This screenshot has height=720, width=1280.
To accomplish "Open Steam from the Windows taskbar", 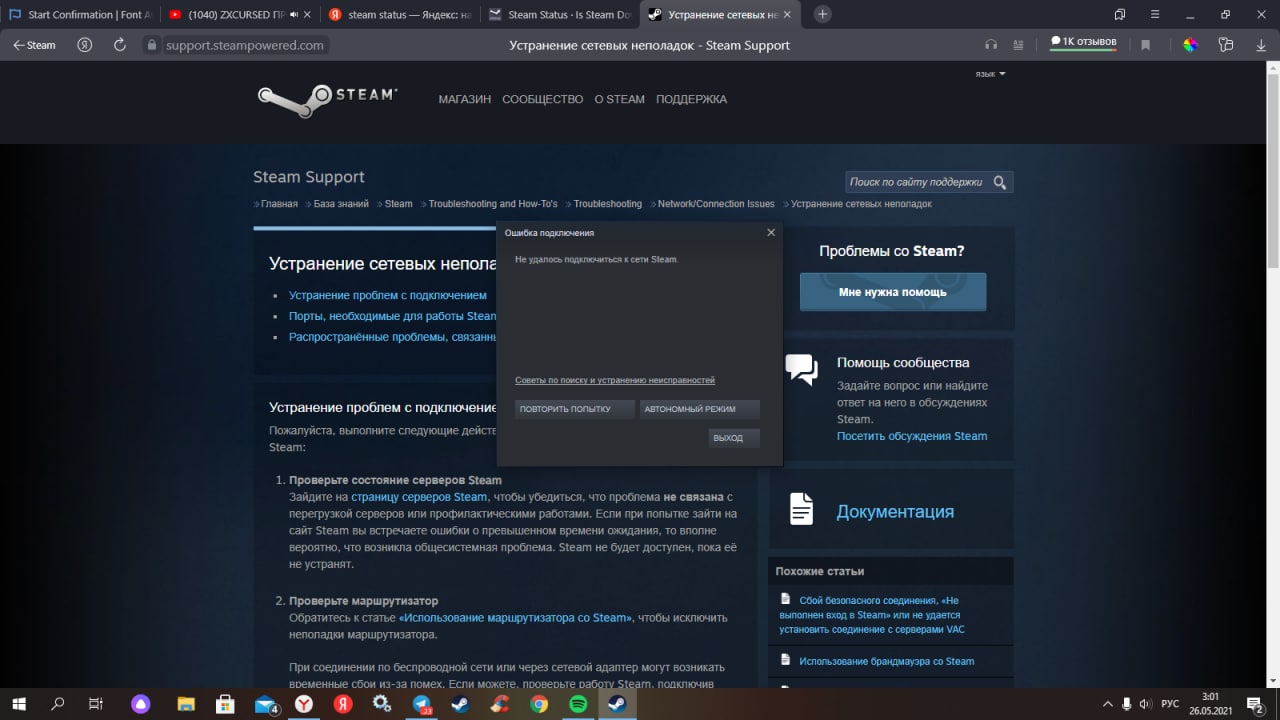I will click(617, 704).
